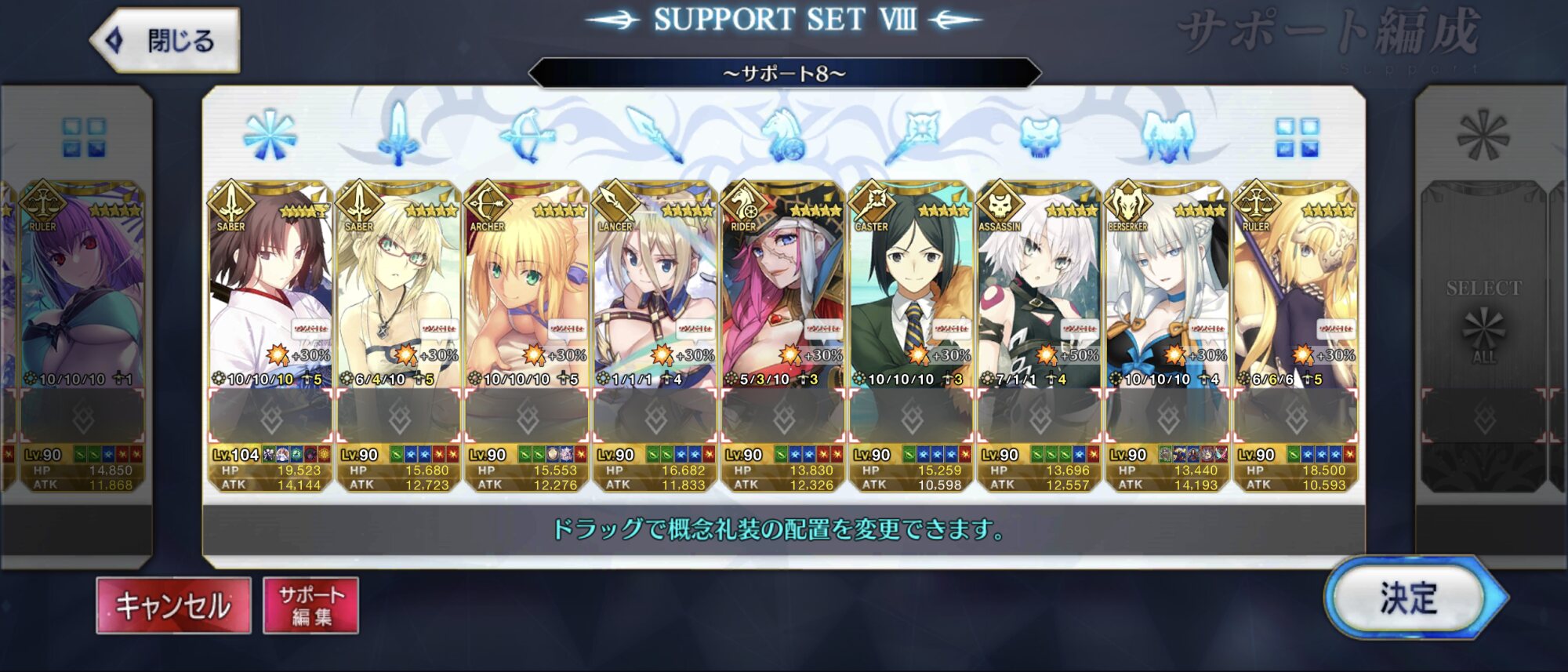Select the Lancer class spear icon
This screenshot has height=672, width=1568.
coord(655,135)
